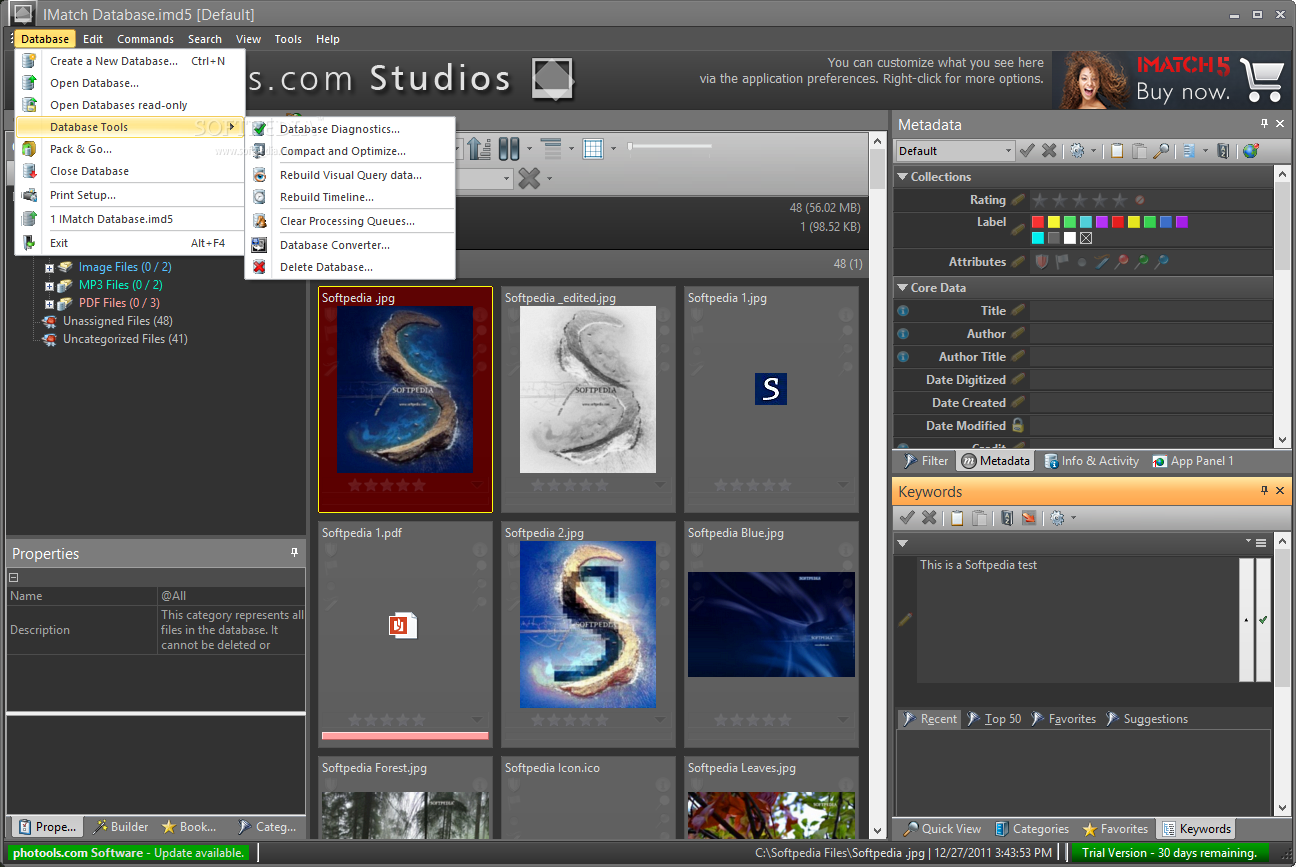The height and width of the screenshot is (867, 1296).
Task: Click the IMATCH5 Buy now banner
Action: click(1170, 80)
